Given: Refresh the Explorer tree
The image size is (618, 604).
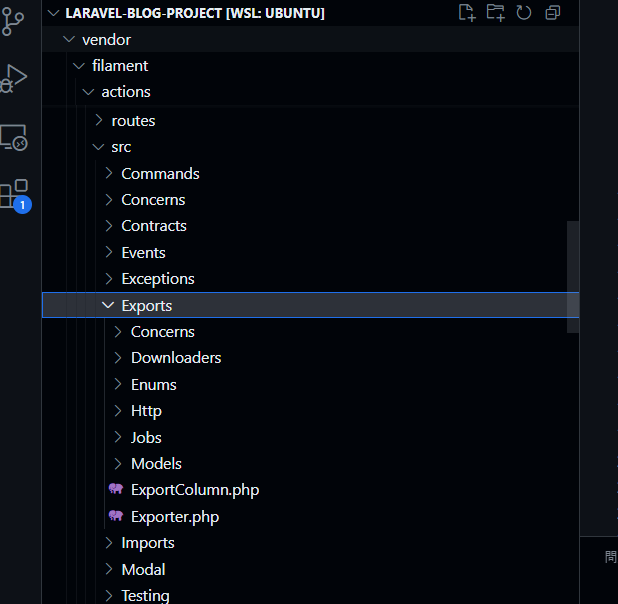Looking at the screenshot, I should (x=524, y=13).
